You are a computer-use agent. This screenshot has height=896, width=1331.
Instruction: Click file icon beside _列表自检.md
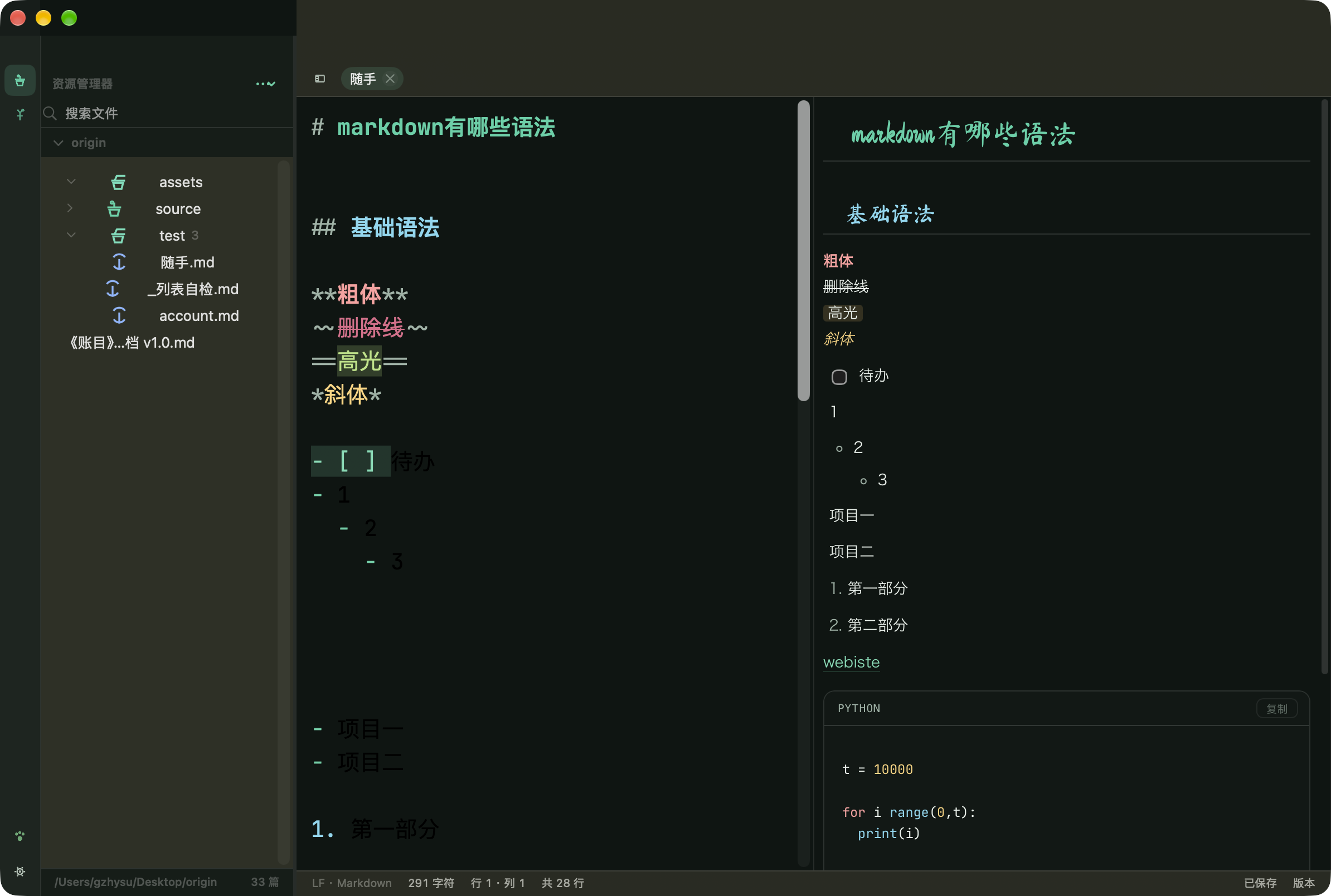[x=113, y=289]
